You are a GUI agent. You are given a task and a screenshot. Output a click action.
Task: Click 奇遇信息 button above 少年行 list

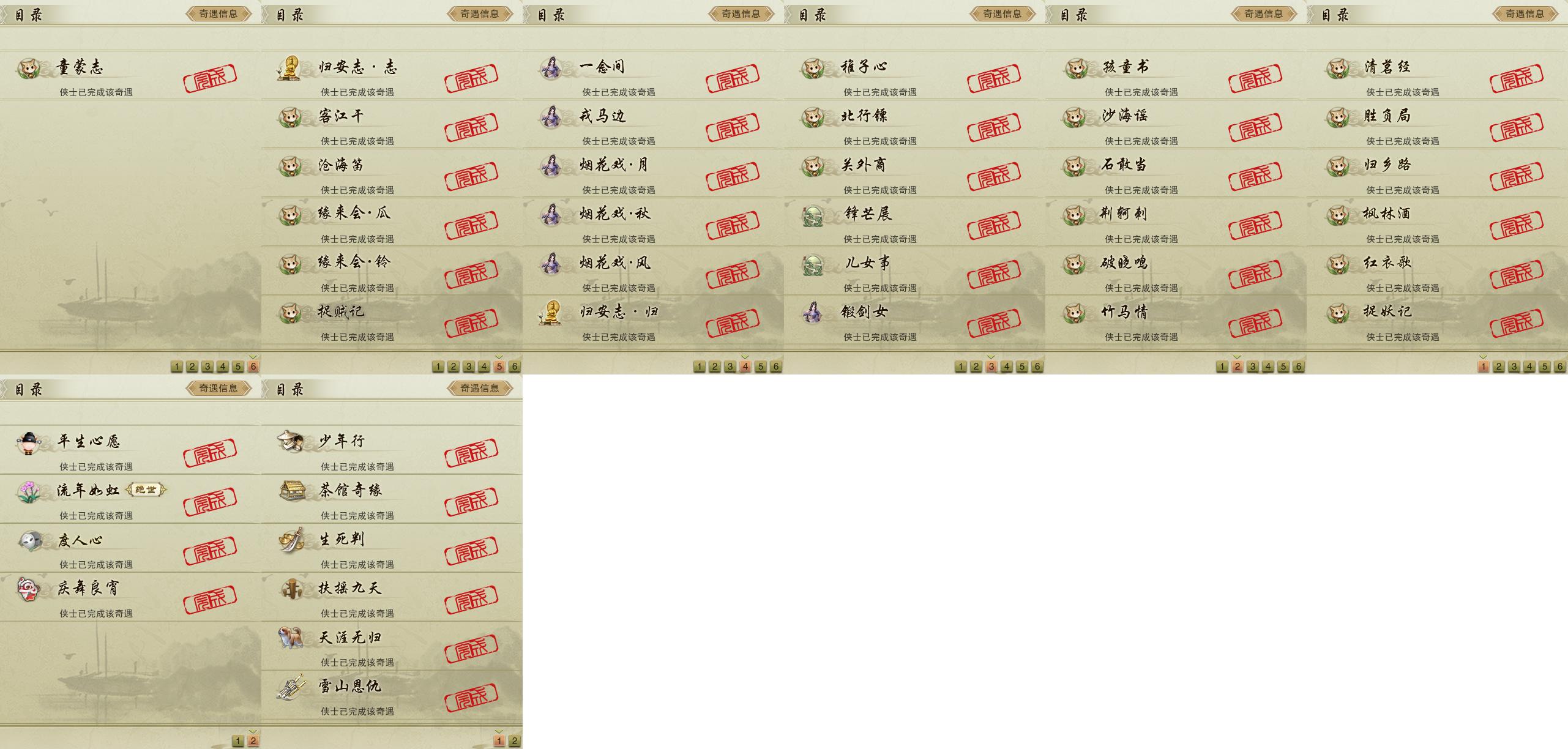click(480, 388)
